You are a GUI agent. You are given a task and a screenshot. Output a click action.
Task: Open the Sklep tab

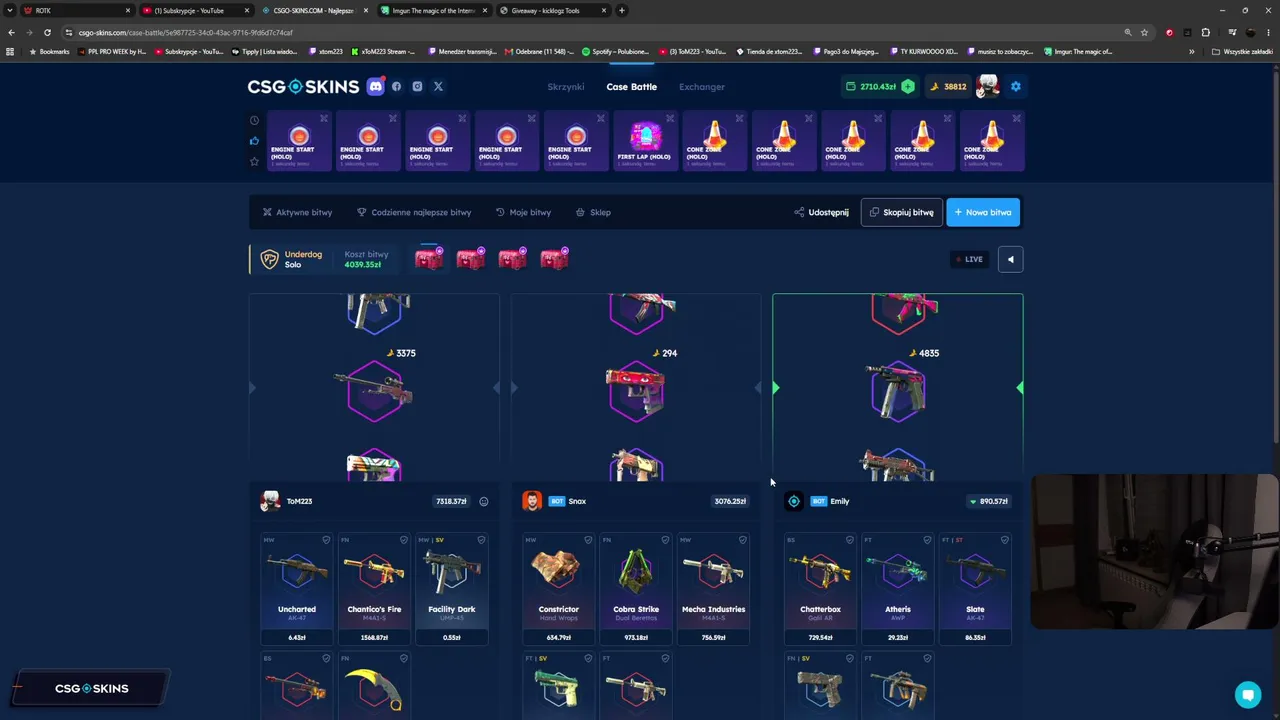pos(593,212)
